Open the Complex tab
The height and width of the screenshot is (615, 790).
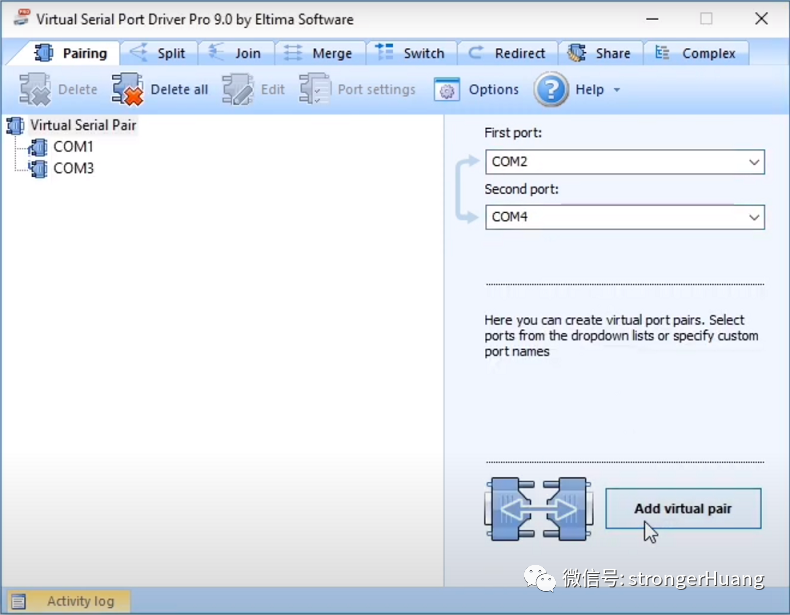[x=696, y=53]
